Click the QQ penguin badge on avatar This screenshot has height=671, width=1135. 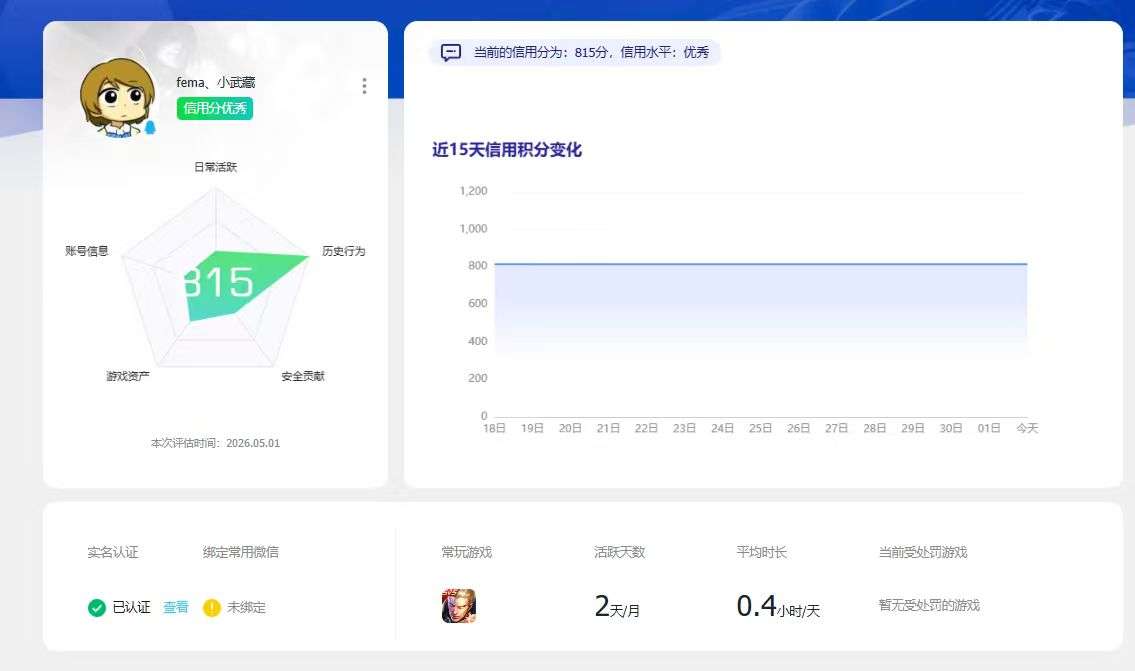[150, 128]
